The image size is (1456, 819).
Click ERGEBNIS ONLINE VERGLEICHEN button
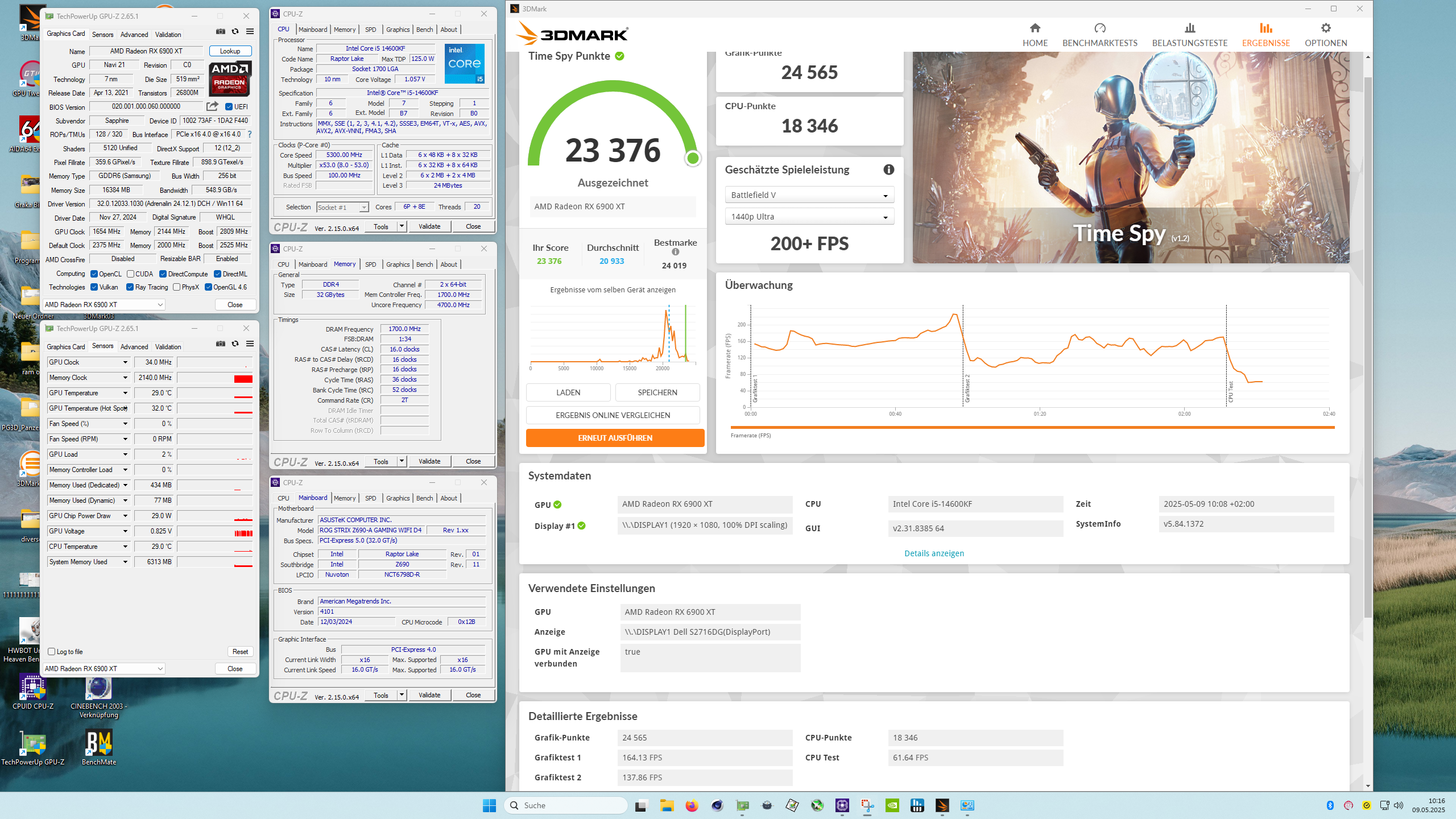[x=613, y=415]
